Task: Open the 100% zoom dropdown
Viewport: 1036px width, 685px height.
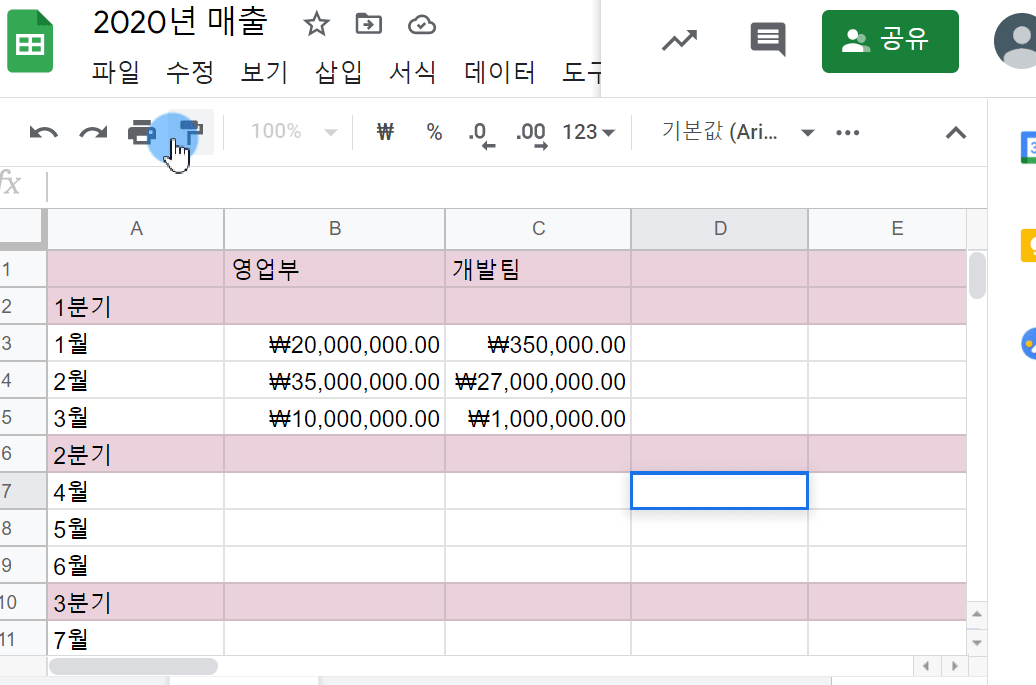Action: [293, 131]
